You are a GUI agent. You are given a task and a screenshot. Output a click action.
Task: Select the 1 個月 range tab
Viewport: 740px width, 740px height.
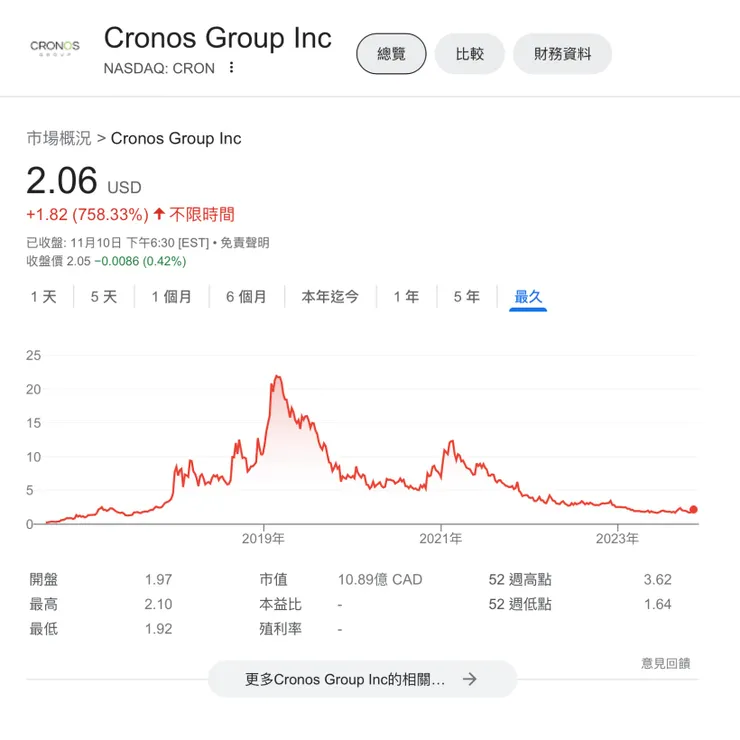pos(171,297)
